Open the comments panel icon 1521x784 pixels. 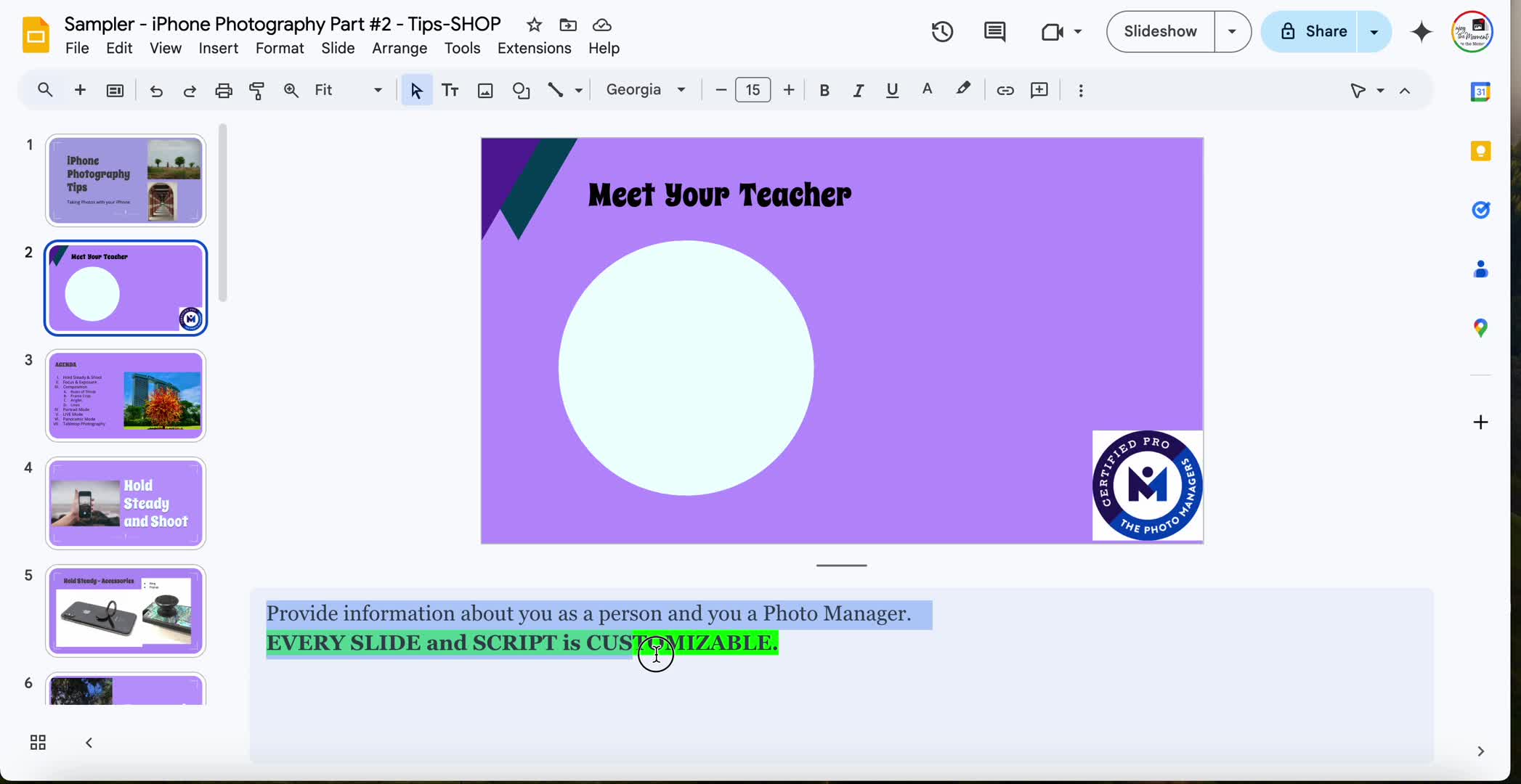(994, 31)
